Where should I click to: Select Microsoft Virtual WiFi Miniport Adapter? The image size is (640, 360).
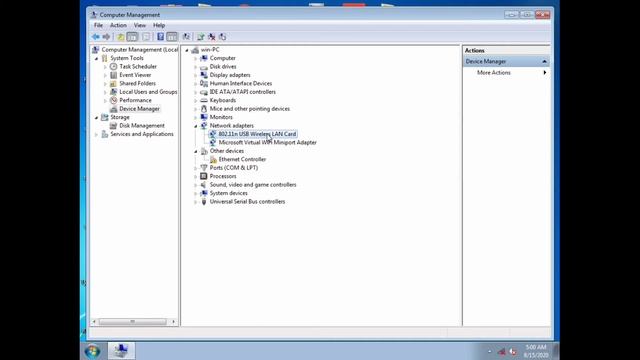point(267,142)
